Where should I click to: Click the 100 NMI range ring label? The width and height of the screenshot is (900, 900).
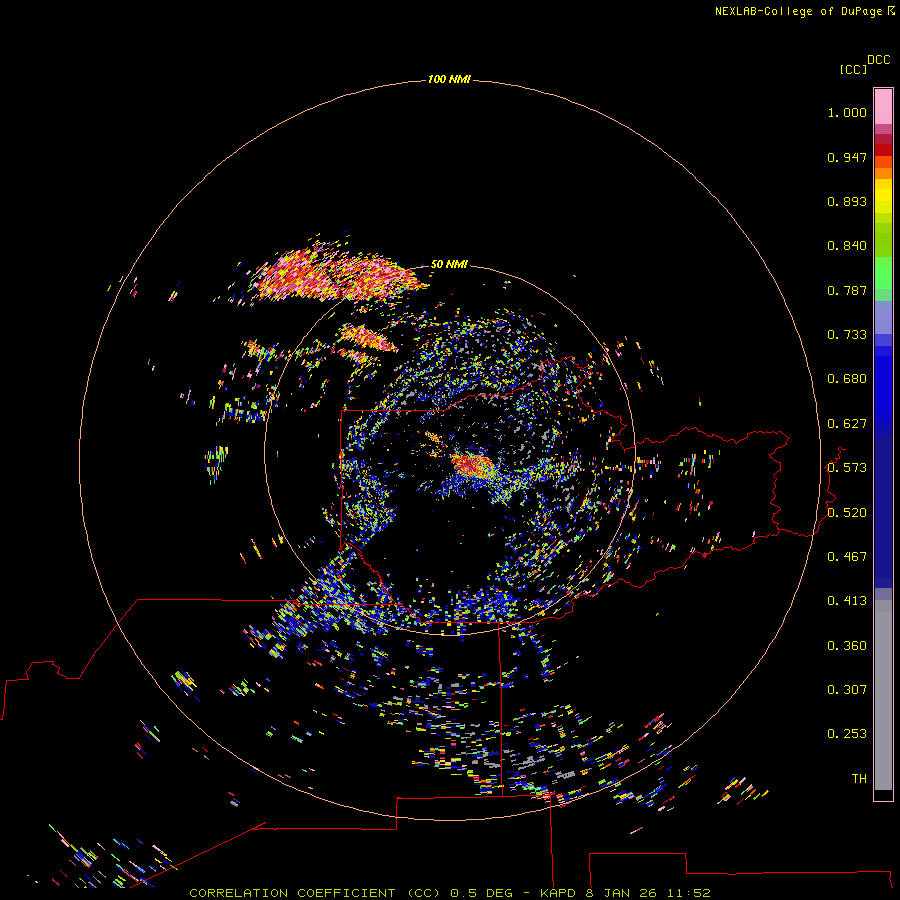click(449, 79)
